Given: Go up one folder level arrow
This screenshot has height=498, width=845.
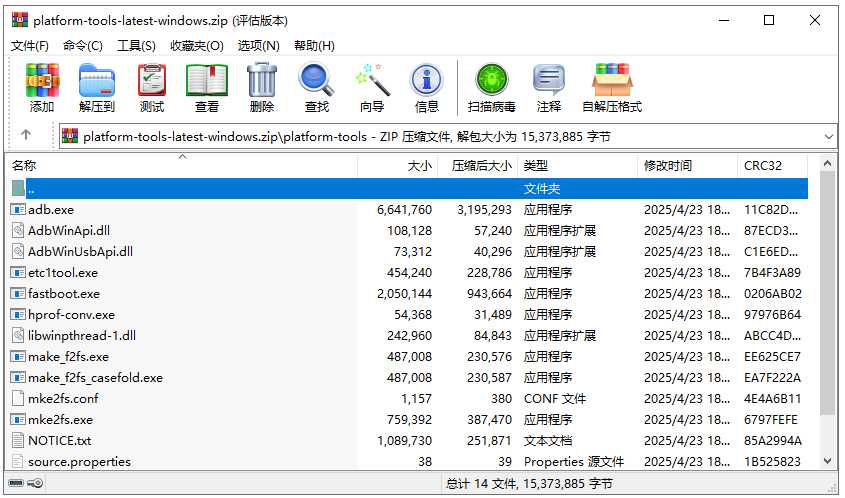Looking at the screenshot, I should 26,135.
